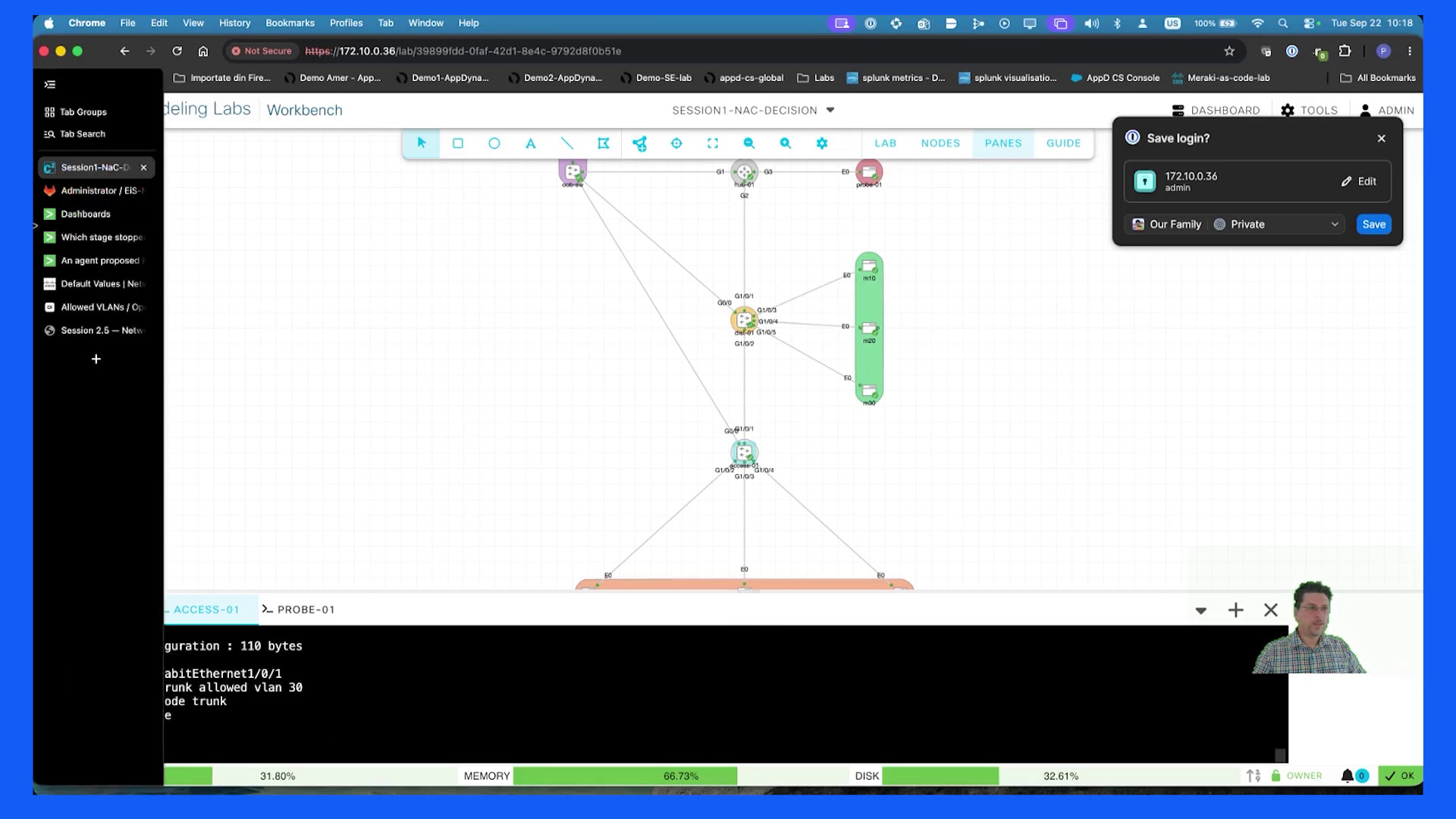1456x819 pixels.
Task: Select the pointer tool in canvas toolbar
Action: [x=422, y=143]
